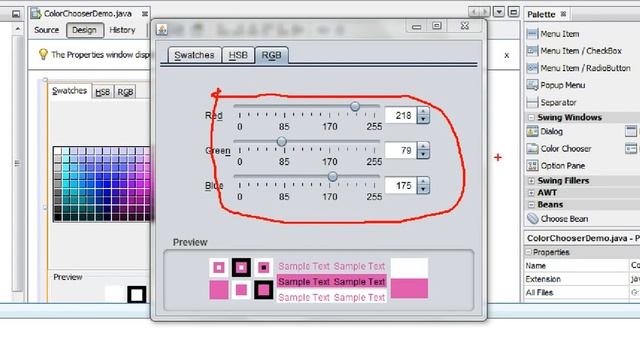This screenshot has height=360, width=640.
Task: Choose the Option Pane icon in Palette
Action: click(x=532, y=165)
